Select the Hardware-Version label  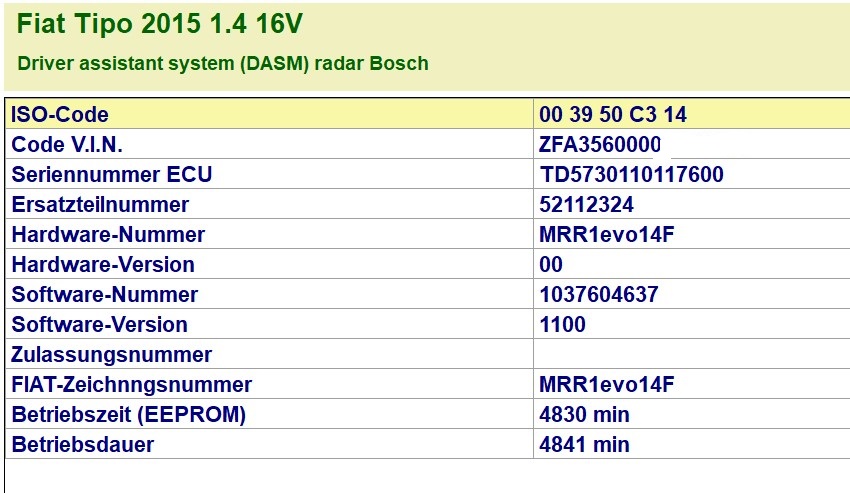pos(103,265)
